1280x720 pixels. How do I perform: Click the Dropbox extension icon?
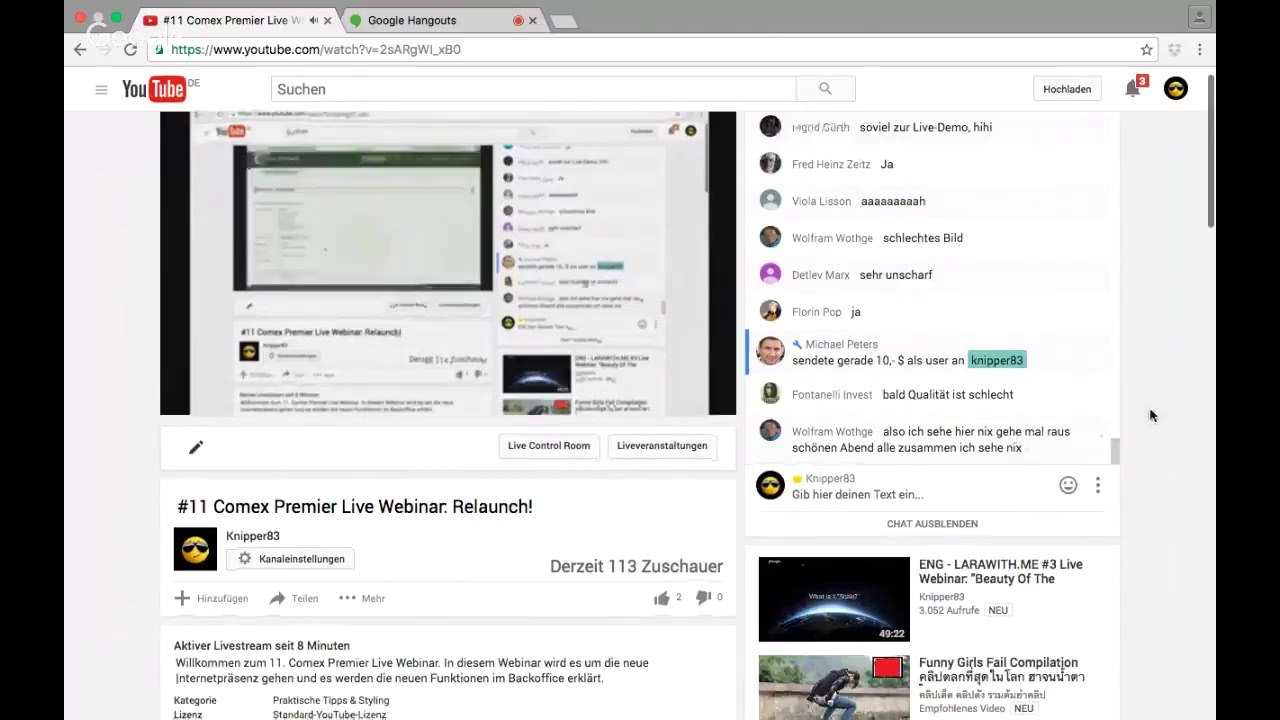[x=1175, y=49]
